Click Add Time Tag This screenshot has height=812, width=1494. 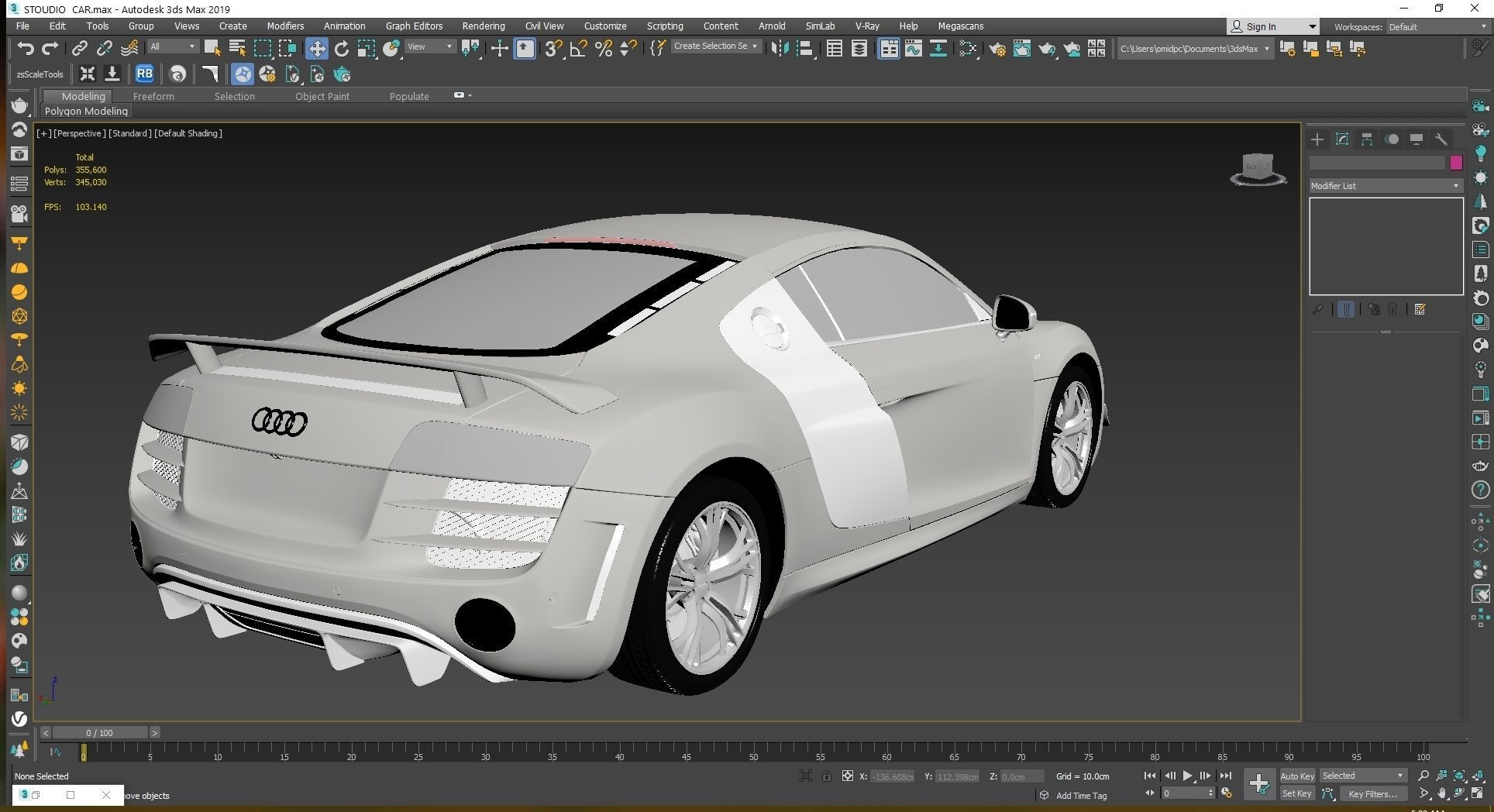click(x=1081, y=796)
